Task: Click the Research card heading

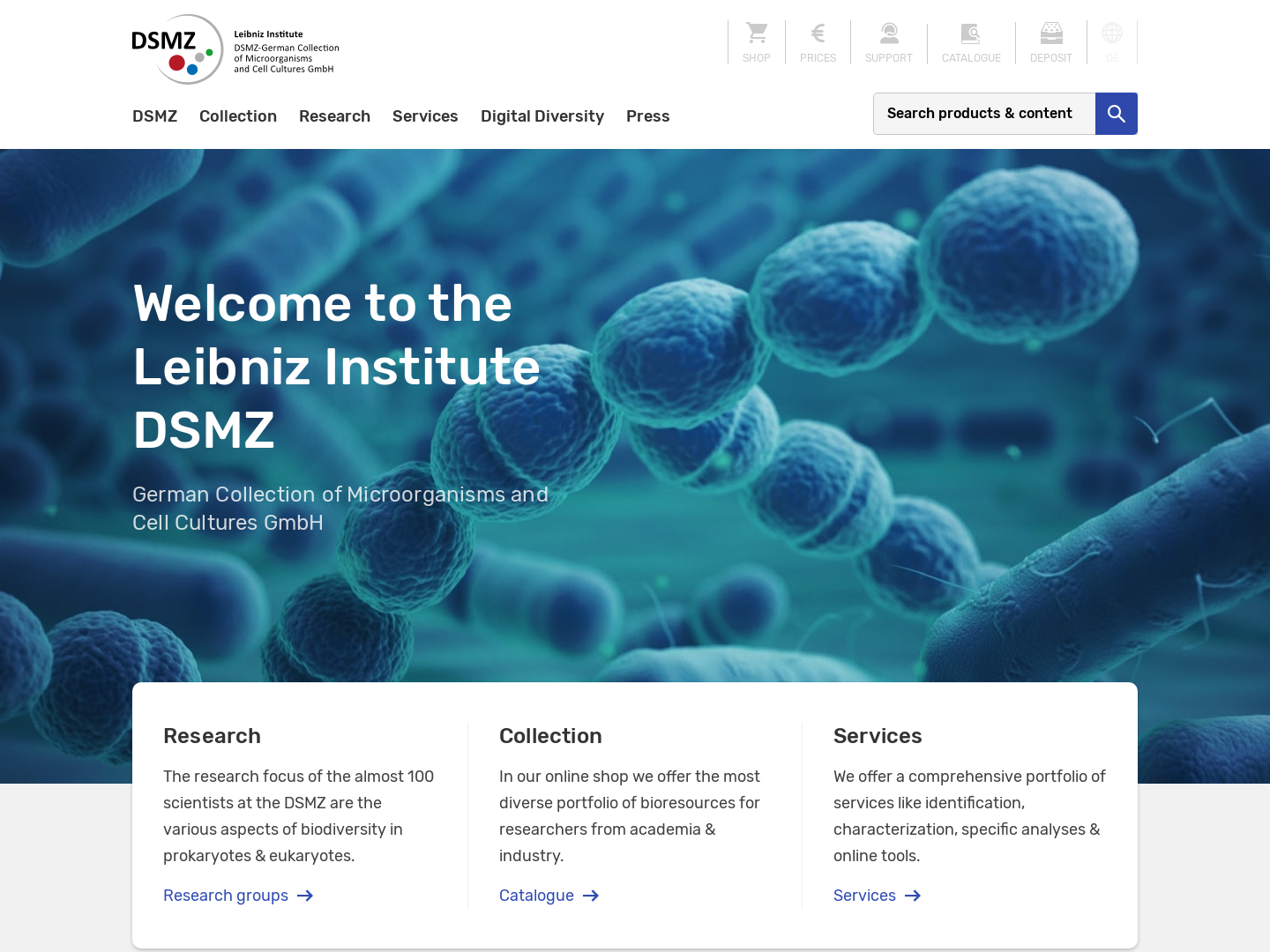Action: point(212,736)
